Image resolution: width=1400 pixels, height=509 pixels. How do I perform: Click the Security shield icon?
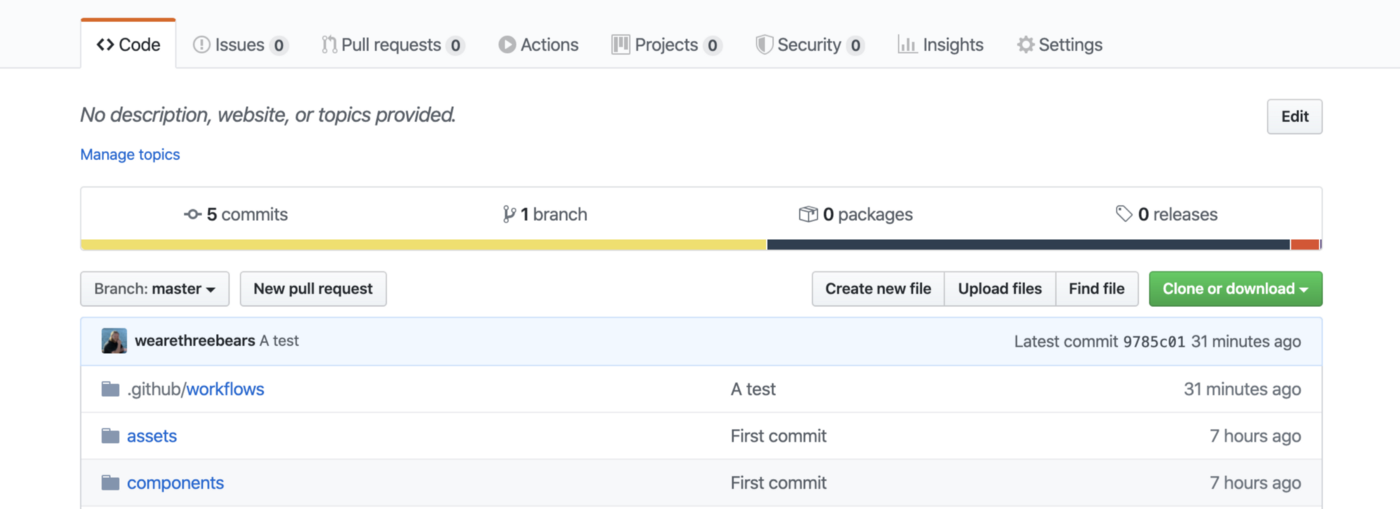click(x=764, y=45)
